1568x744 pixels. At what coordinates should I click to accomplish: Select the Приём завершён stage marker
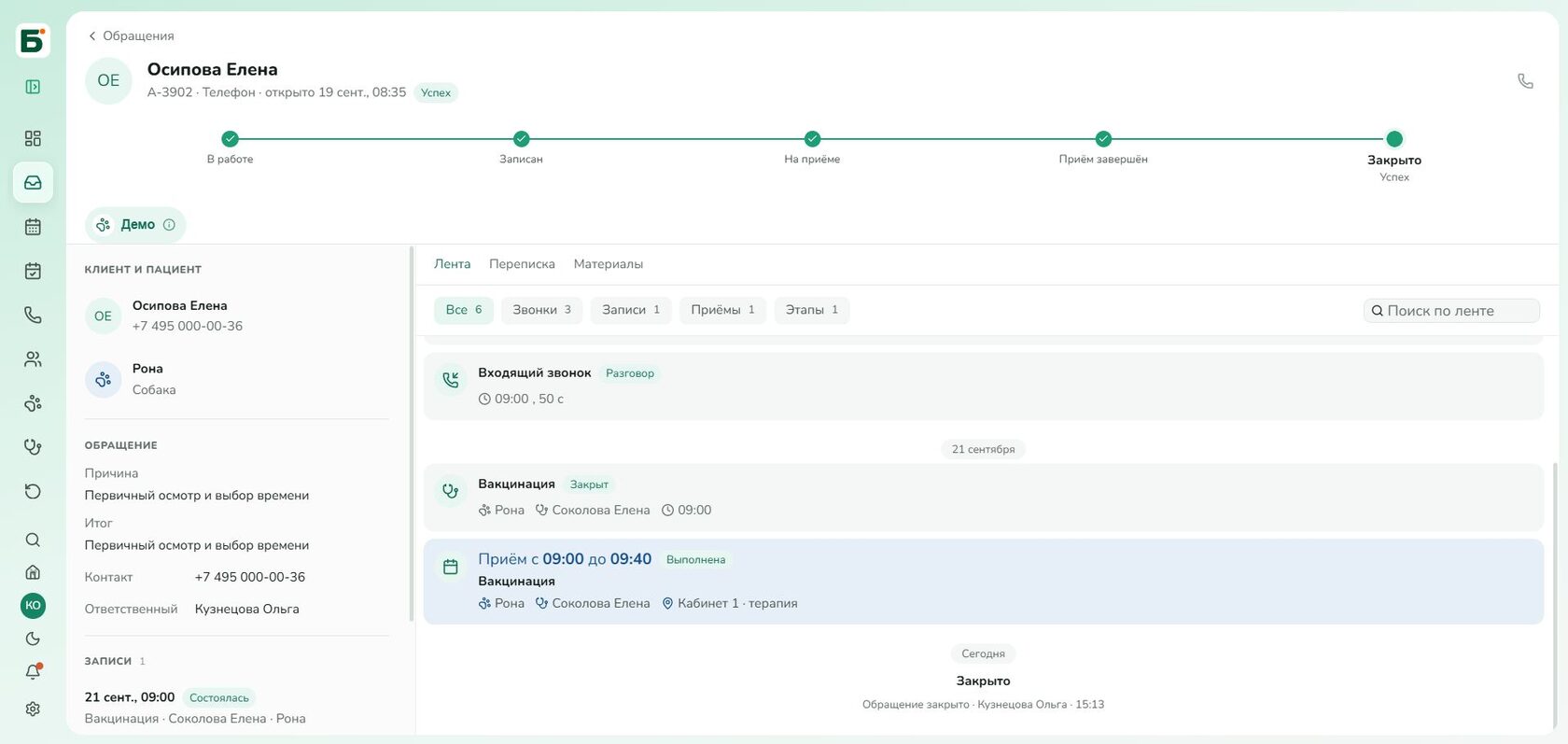coord(1103,139)
